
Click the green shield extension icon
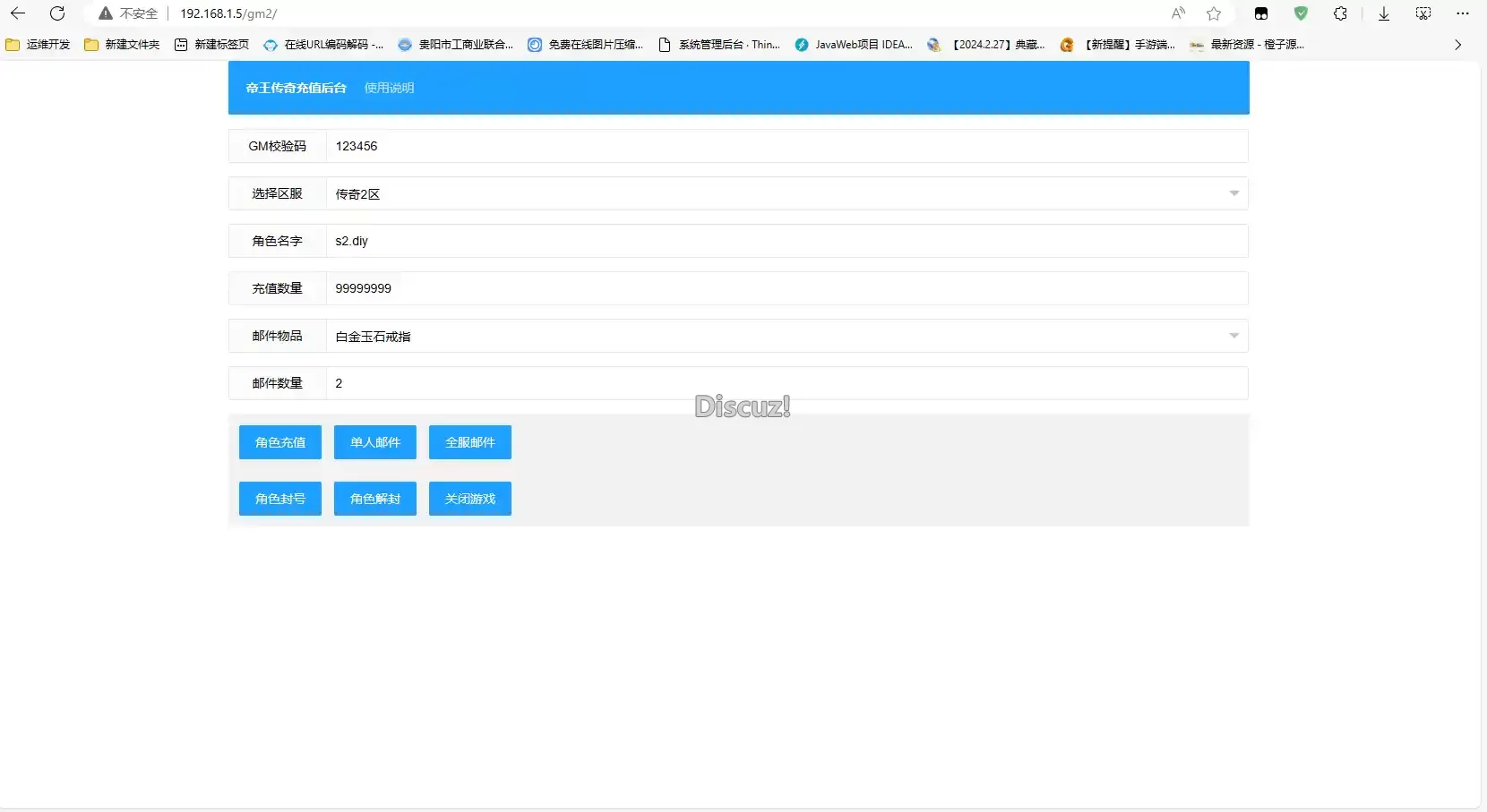click(1301, 13)
